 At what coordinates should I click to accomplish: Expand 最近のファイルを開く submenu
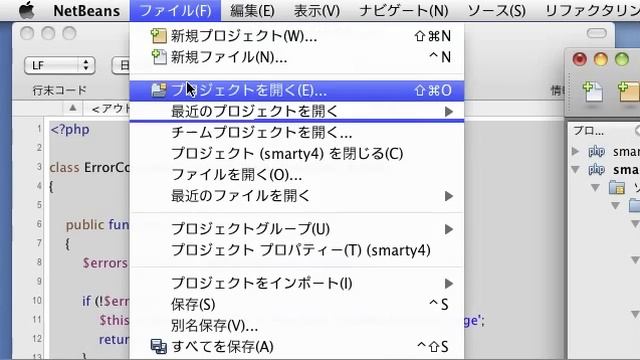(x=297, y=196)
